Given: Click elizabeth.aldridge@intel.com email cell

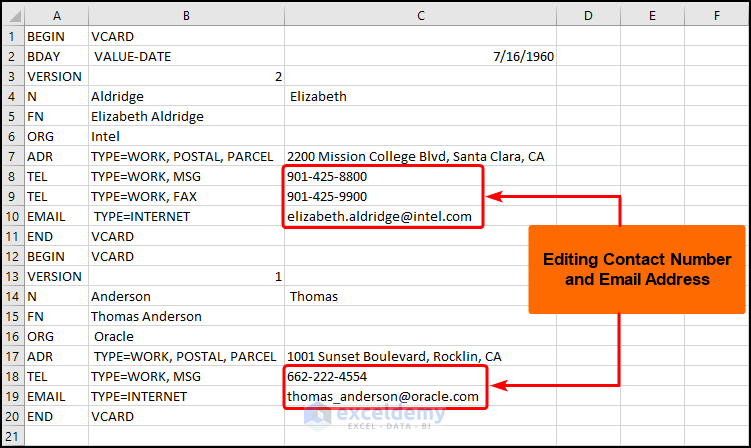Looking at the screenshot, I should tap(421, 217).
